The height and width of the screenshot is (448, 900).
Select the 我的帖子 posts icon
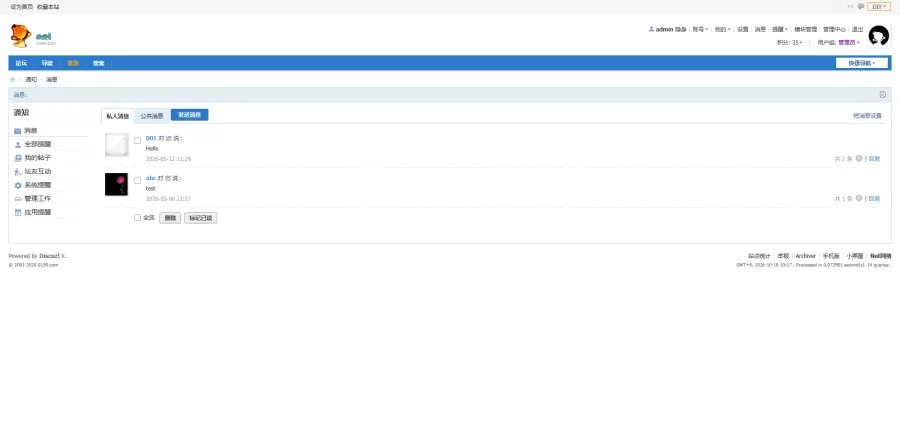(18, 158)
